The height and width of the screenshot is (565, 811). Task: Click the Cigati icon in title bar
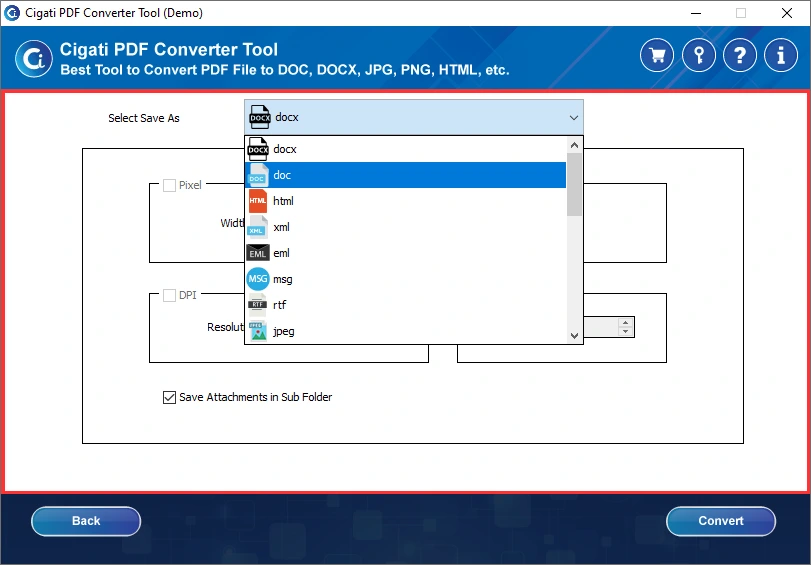click(11, 12)
